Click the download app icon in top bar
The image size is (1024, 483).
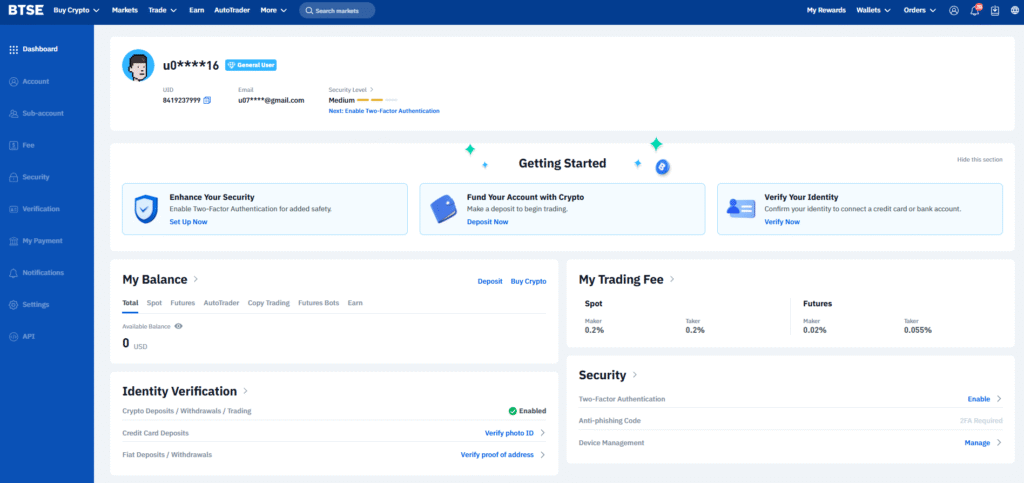pos(995,10)
